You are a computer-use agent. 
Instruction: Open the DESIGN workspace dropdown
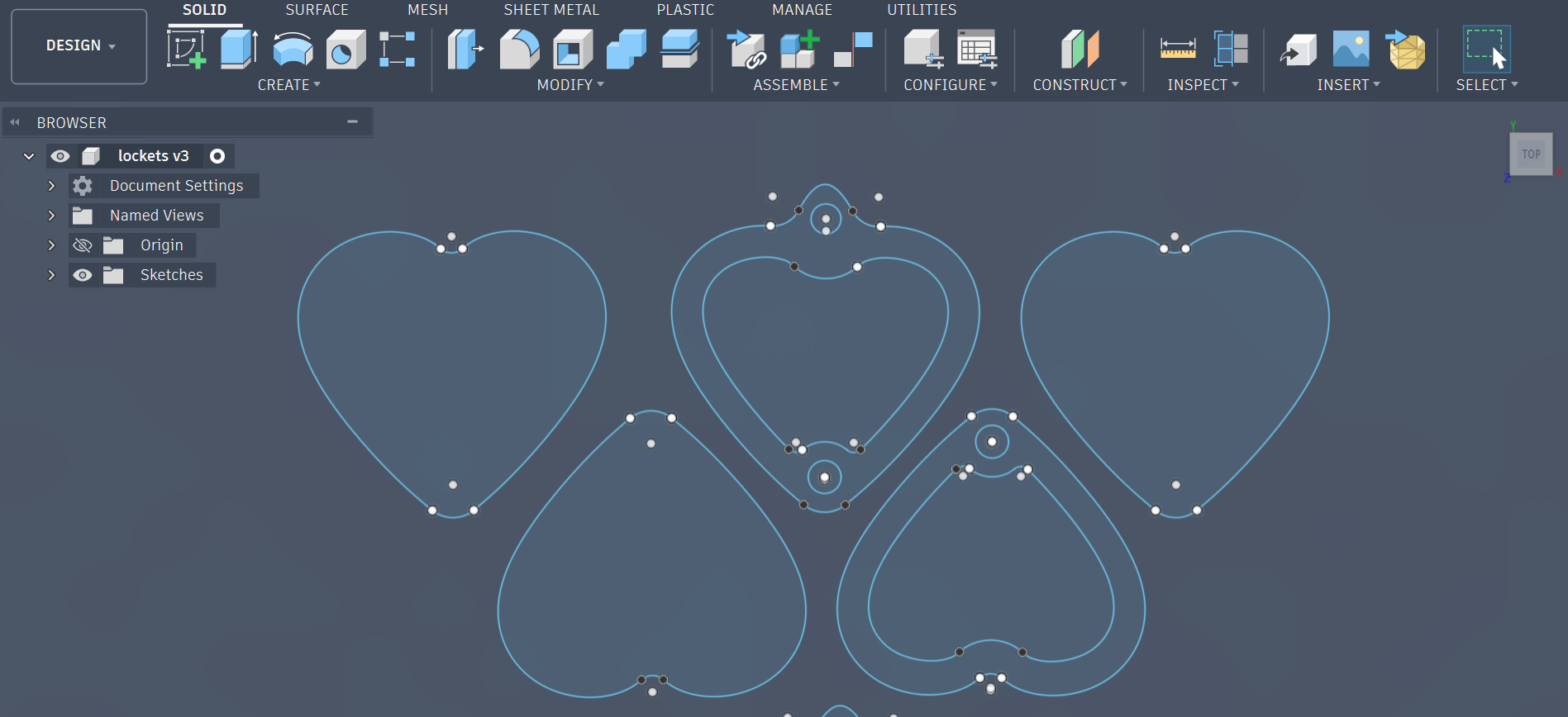[79, 46]
